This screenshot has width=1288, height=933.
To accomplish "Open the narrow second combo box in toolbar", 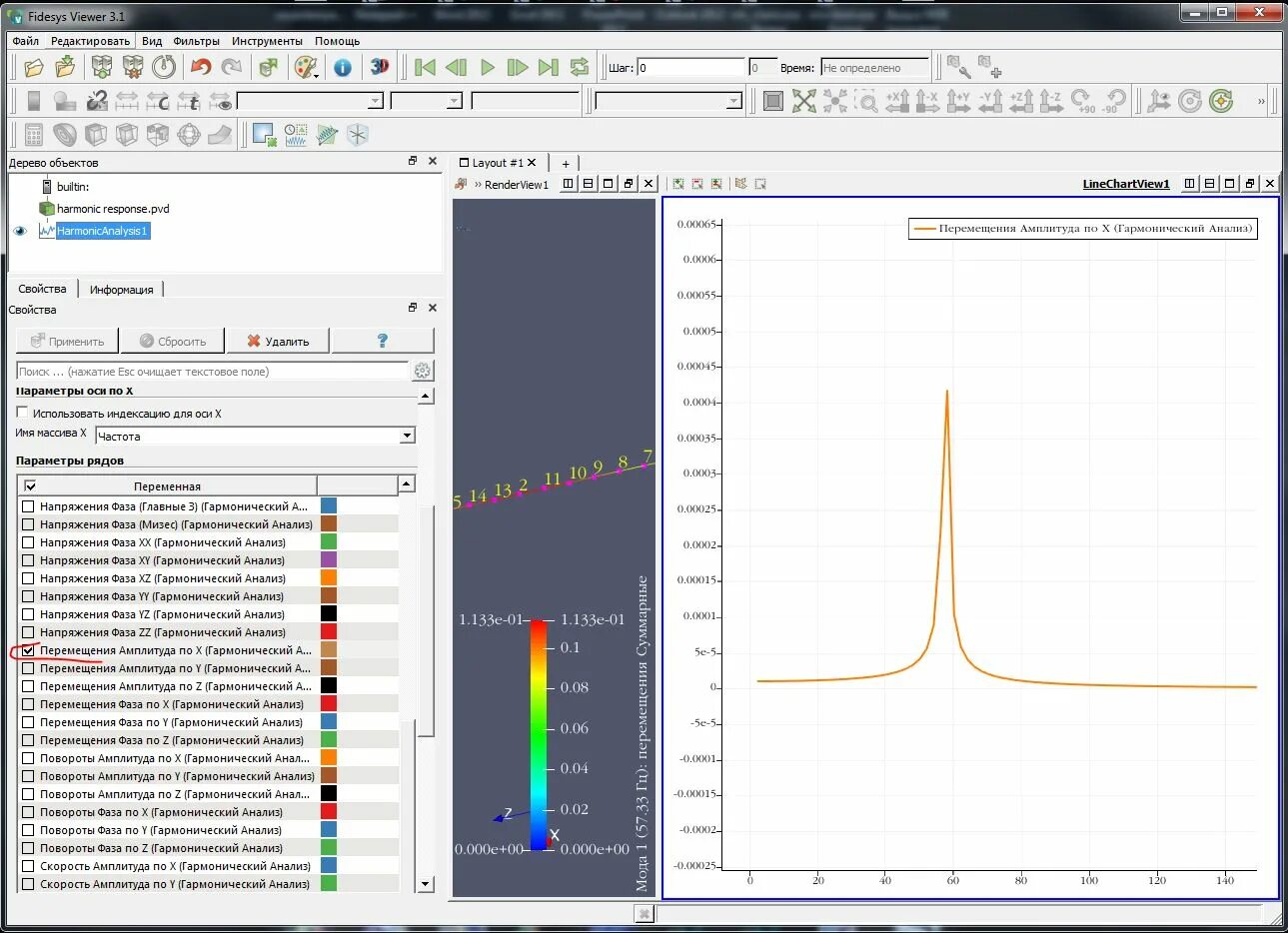I will [x=427, y=101].
